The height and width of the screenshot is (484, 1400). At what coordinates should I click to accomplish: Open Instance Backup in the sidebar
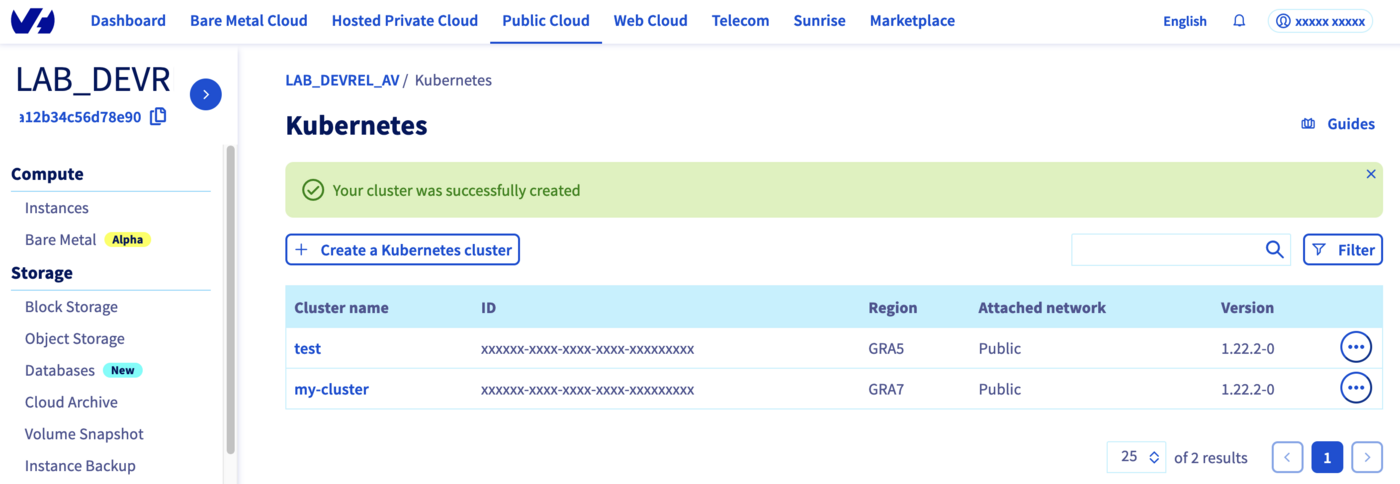point(80,466)
